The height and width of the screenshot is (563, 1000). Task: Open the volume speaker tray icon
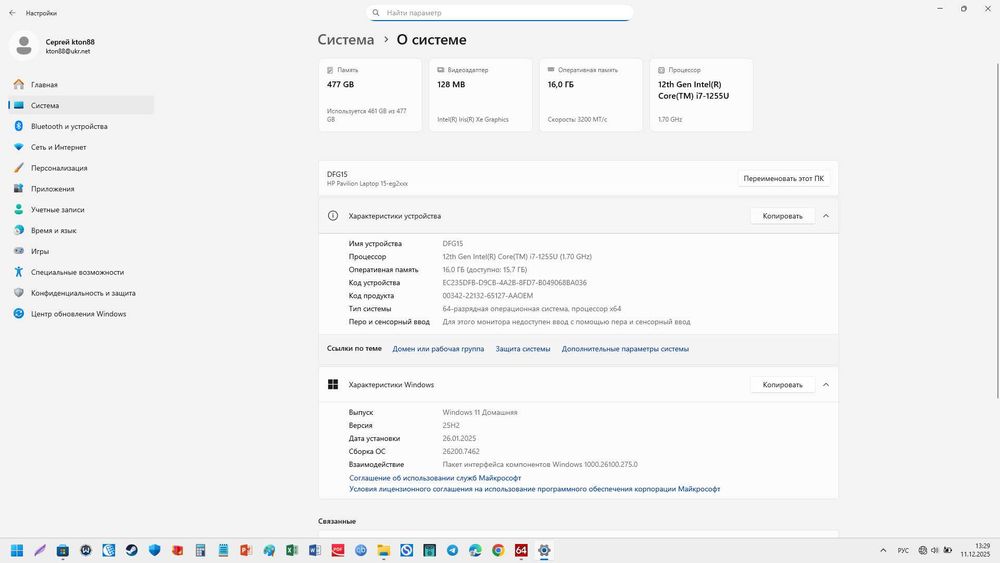pos(935,550)
